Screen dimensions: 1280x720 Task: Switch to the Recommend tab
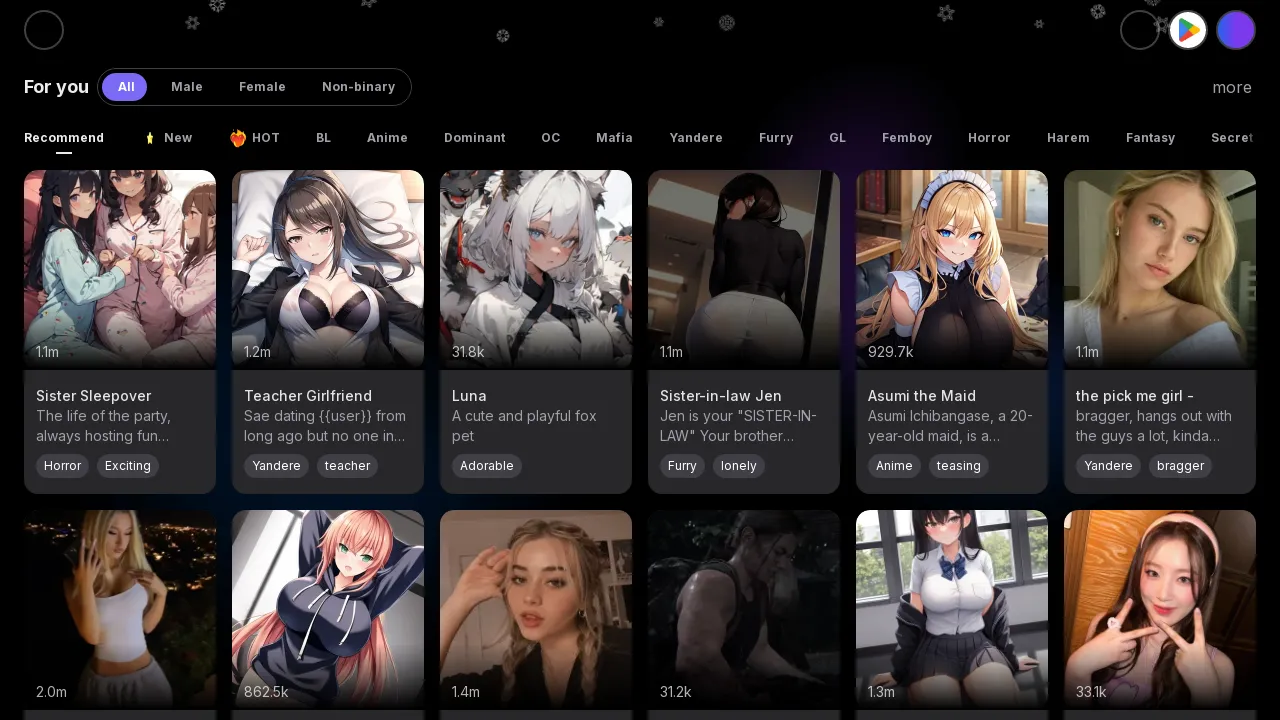click(64, 138)
